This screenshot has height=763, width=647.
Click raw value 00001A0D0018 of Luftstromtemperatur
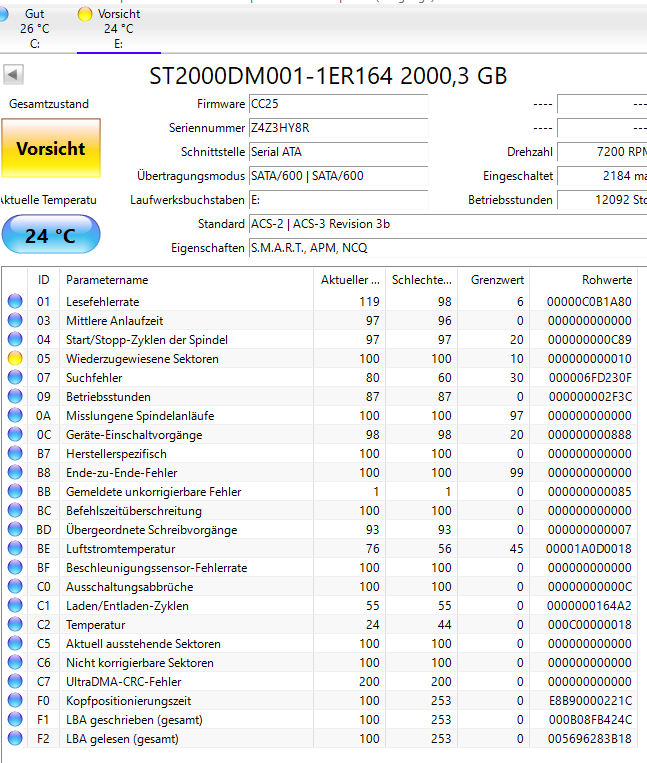pyautogui.click(x=589, y=548)
